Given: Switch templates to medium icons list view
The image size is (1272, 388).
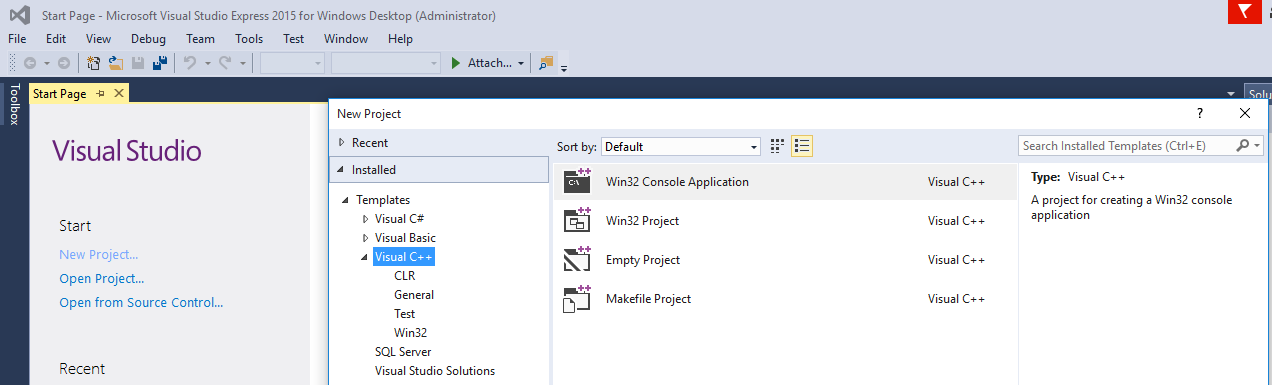Looking at the screenshot, I should click(x=802, y=146).
